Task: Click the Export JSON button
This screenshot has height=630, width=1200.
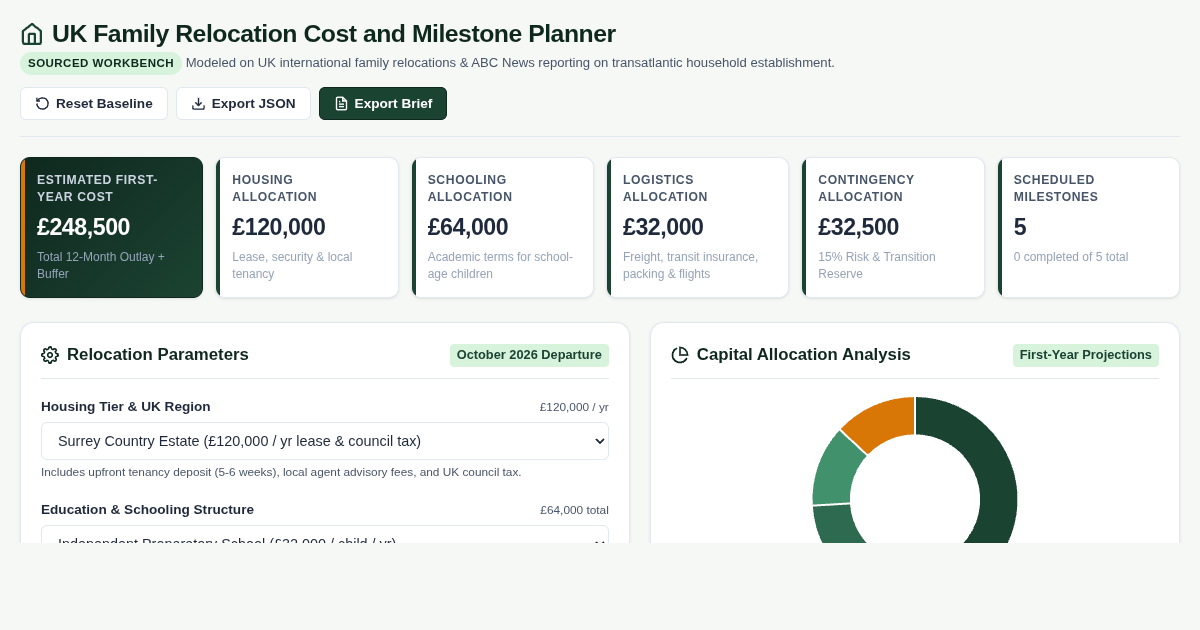Action: (243, 103)
